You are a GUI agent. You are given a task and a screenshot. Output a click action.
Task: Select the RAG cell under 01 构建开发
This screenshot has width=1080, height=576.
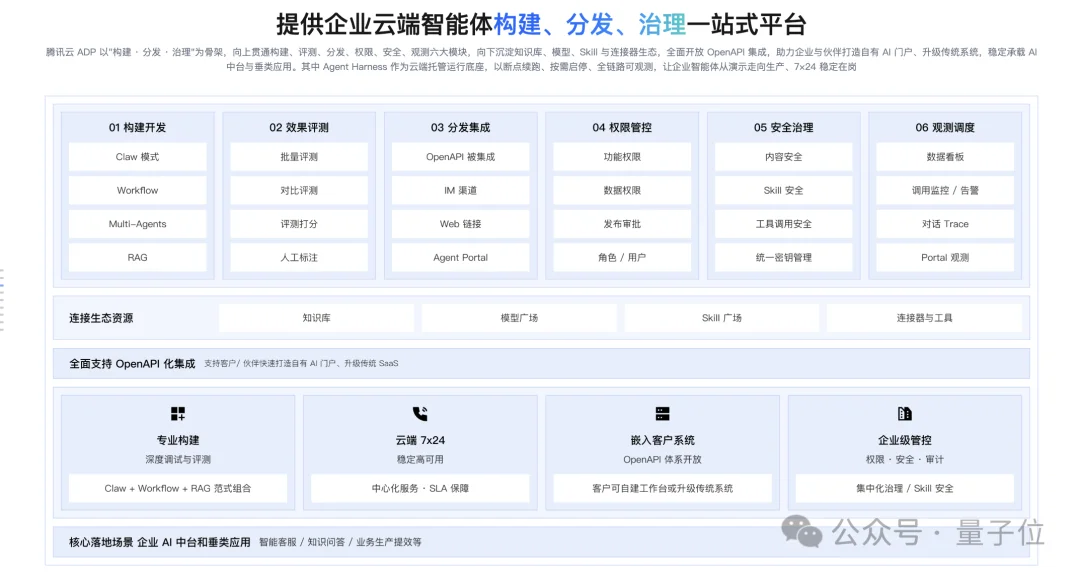pos(137,258)
